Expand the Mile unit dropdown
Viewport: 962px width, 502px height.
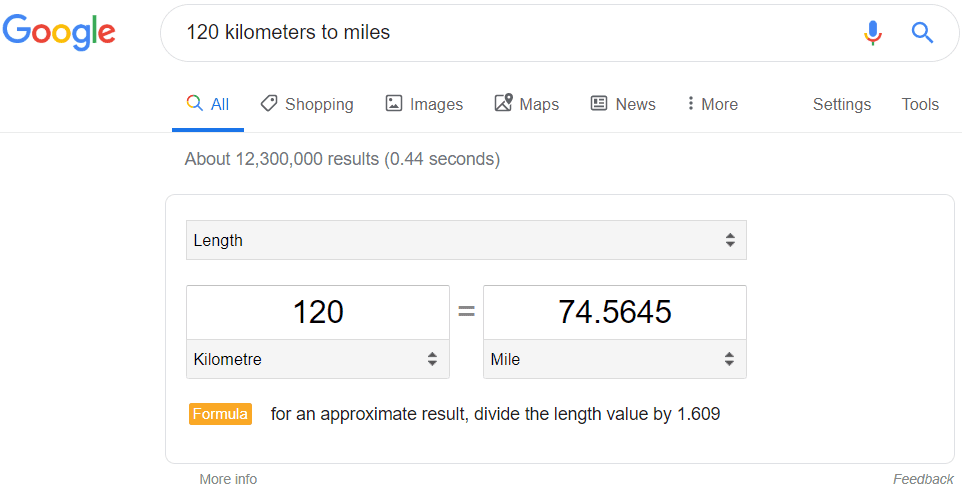tap(615, 359)
